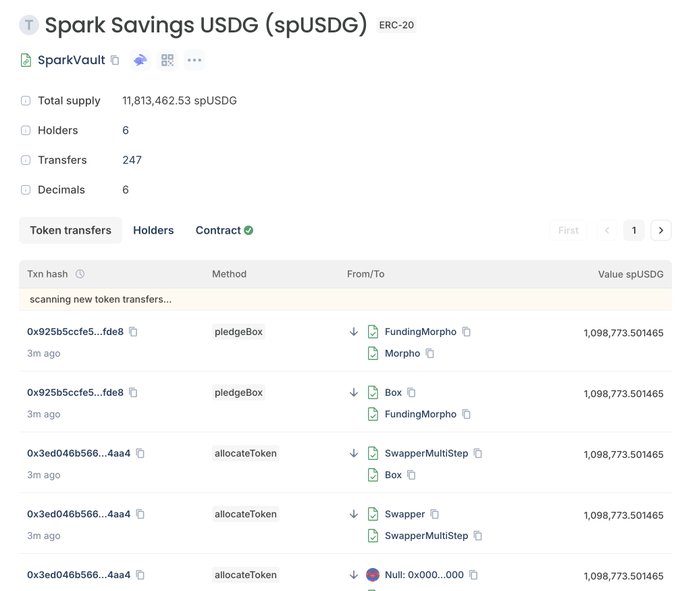Open the Morpho address link

(402, 353)
